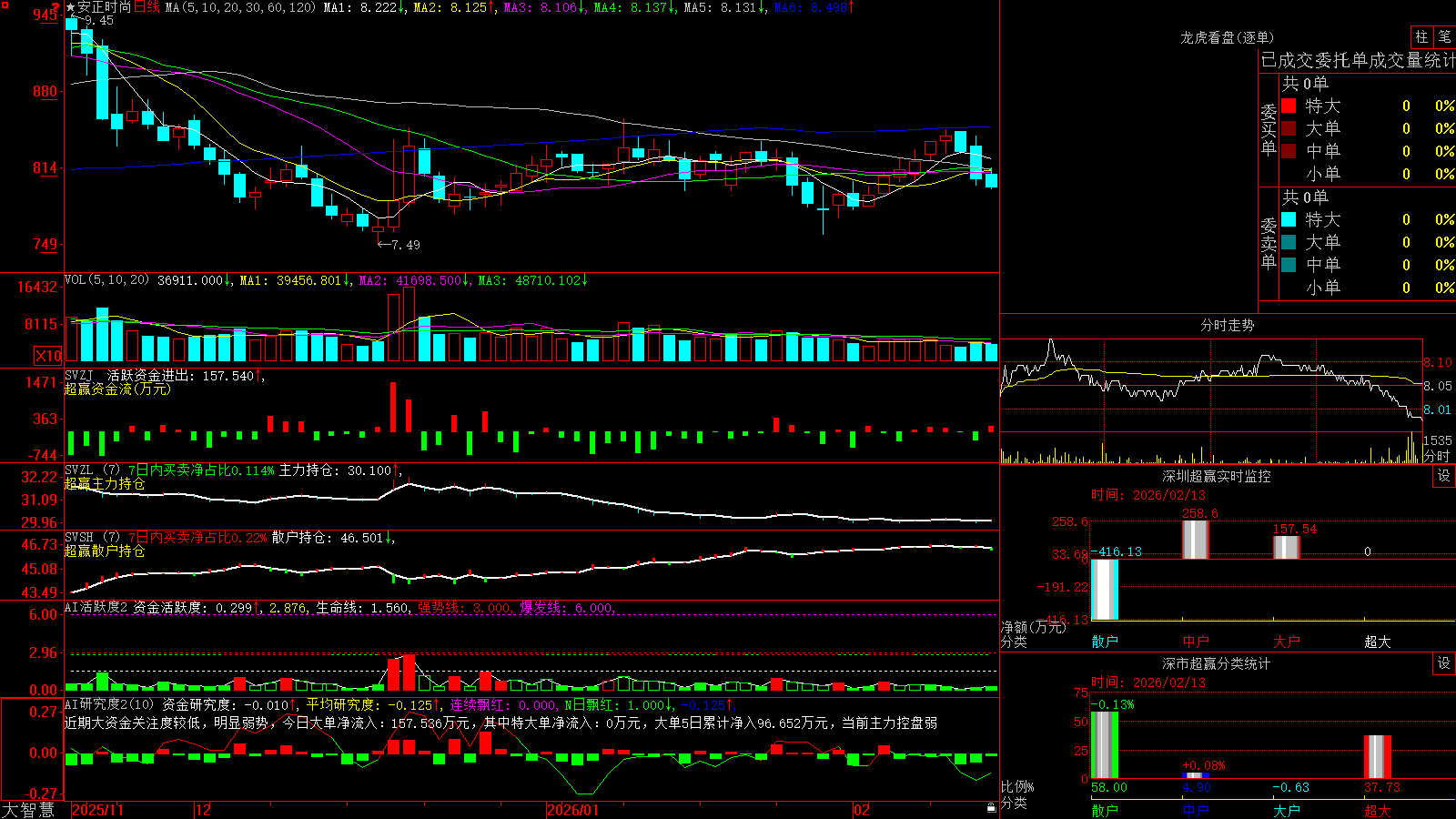Click the SVZJ indicator name
1456x819 pixels.
[x=79, y=375]
